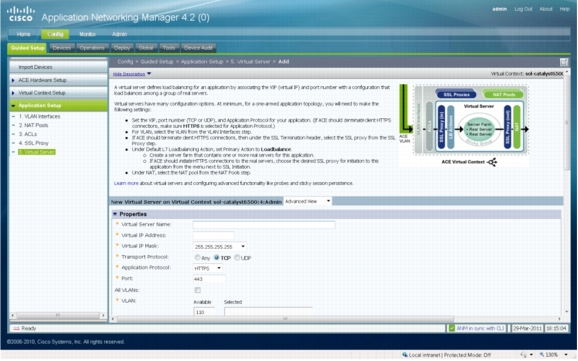Switch to the Monitor tab

coord(87,34)
